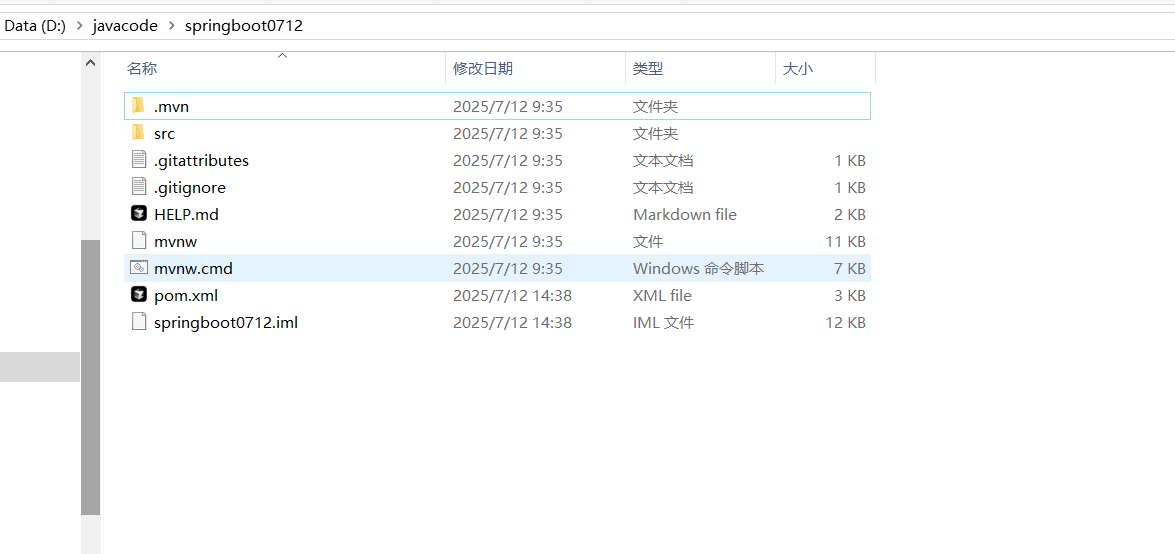1175x554 pixels.
Task: Select the pom.xml file name
Action: click(x=186, y=295)
